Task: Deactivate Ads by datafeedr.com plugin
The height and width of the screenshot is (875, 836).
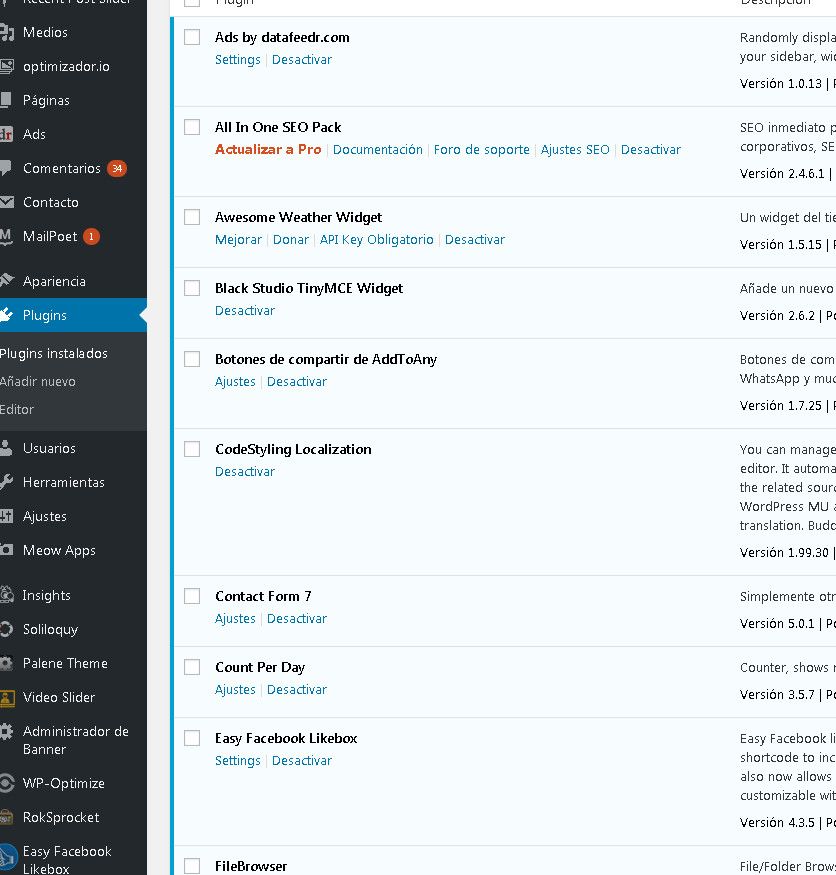Action: (302, 60)
